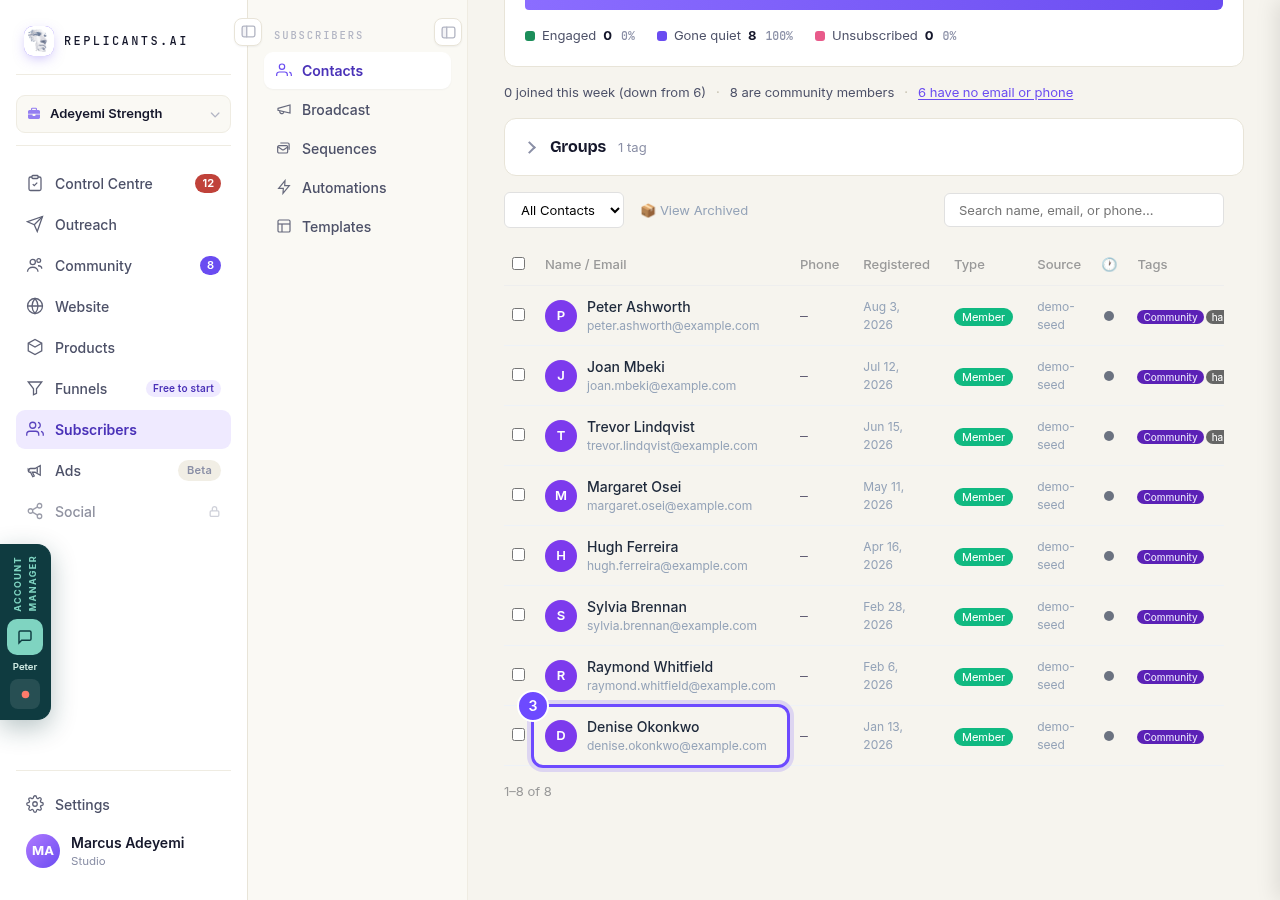Click the purple Gone quiet progress bar
This screenshot has height=900, width=1280.
[874, 4]
